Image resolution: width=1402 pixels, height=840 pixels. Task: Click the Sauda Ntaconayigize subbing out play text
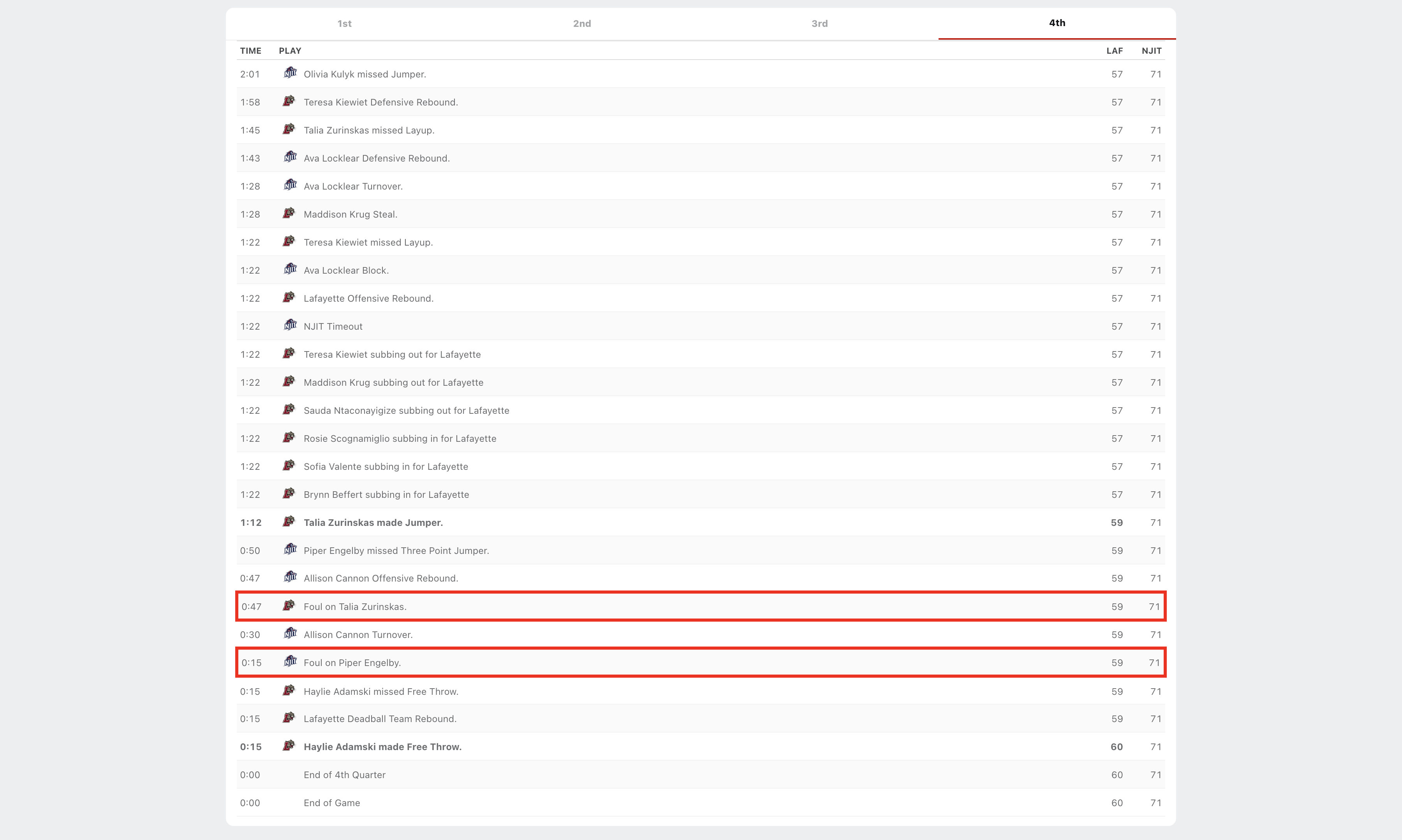coord(406,410)
